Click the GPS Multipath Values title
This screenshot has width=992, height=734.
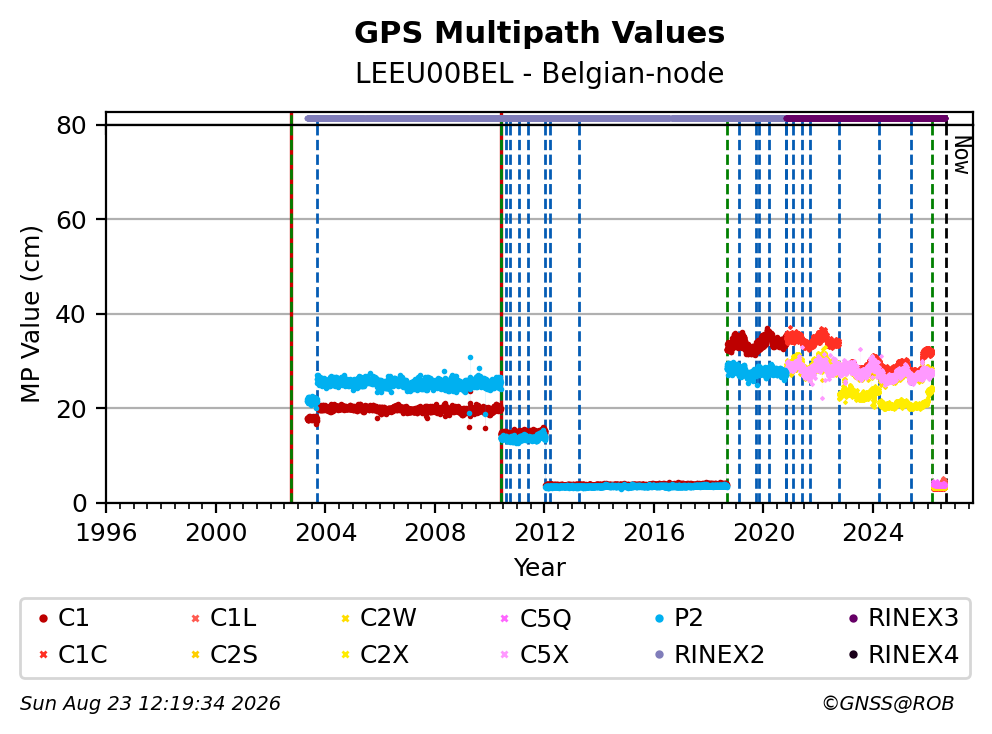(x=539, y=32)
